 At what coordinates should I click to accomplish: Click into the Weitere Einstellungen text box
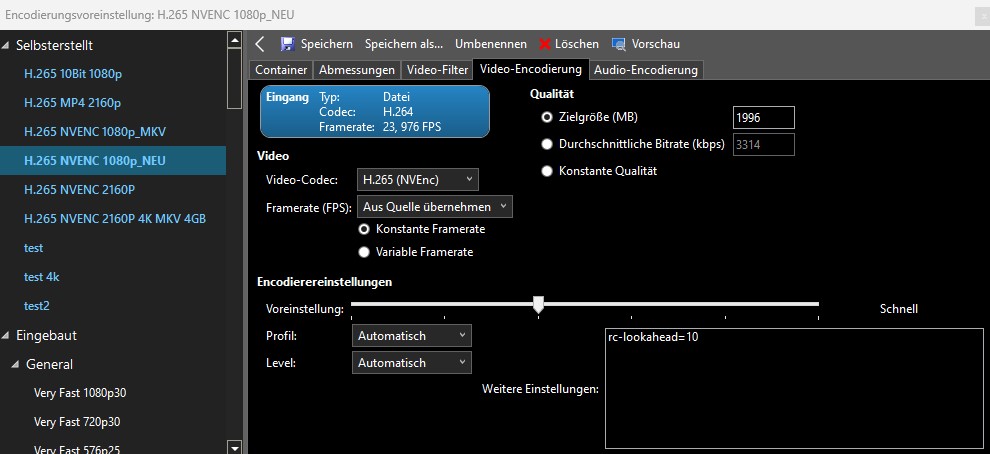[794, 388]
